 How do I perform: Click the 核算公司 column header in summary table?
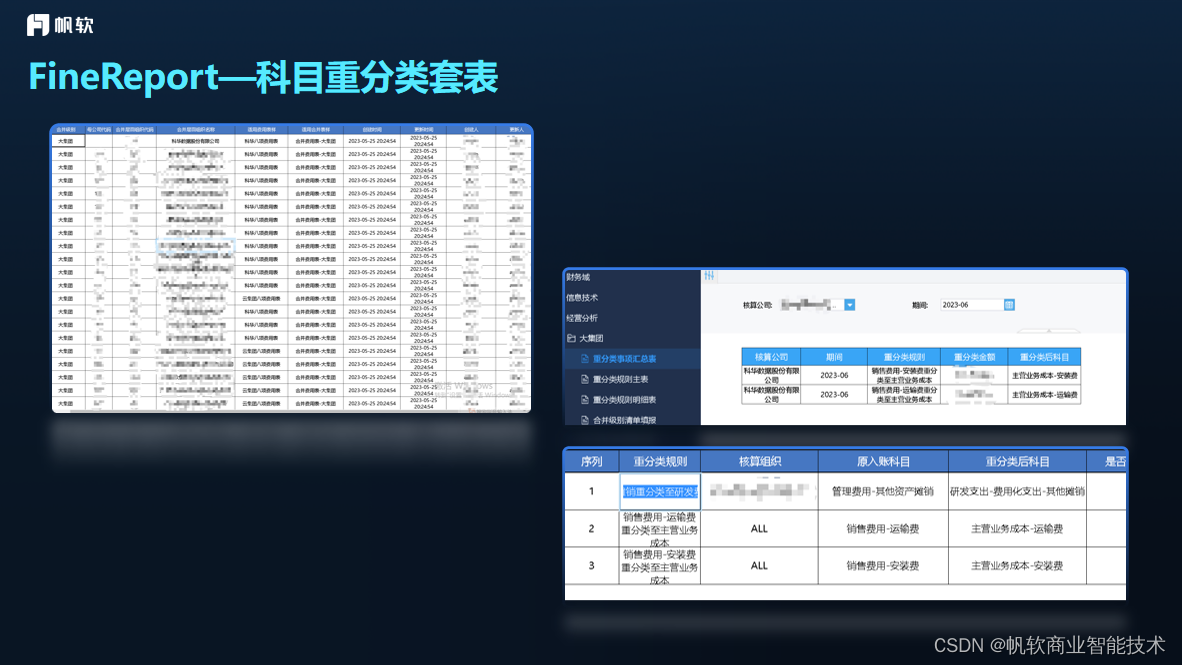tap(771, 357)
